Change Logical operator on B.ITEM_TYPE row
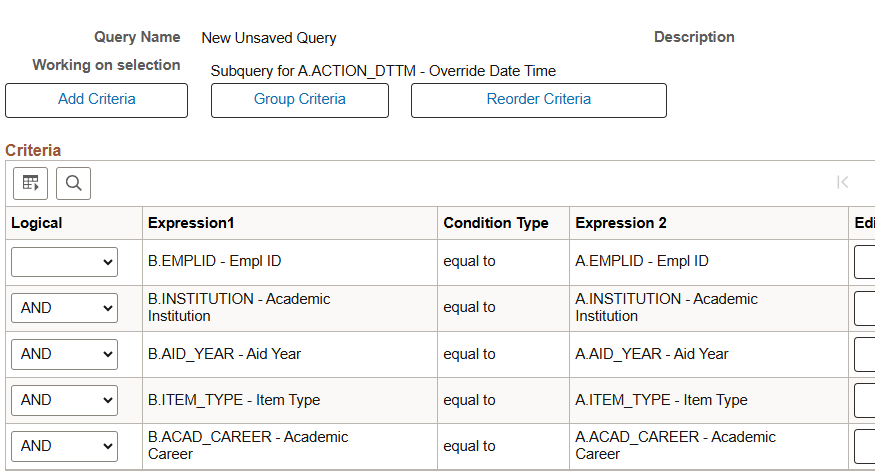 (x=64, y=400)
